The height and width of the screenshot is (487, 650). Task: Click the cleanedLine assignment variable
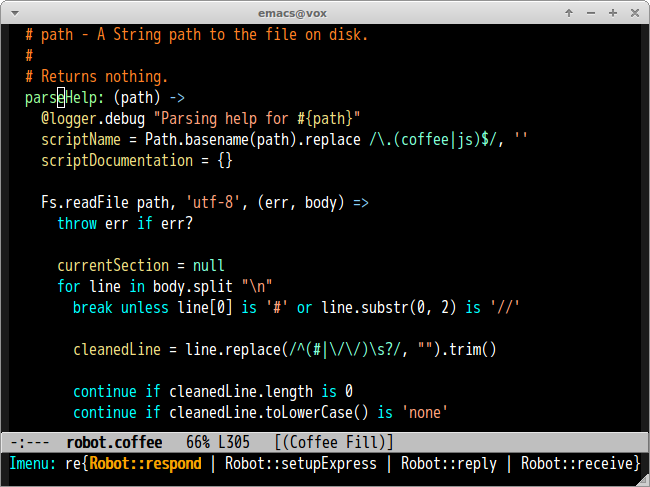(x=117, y=350)
